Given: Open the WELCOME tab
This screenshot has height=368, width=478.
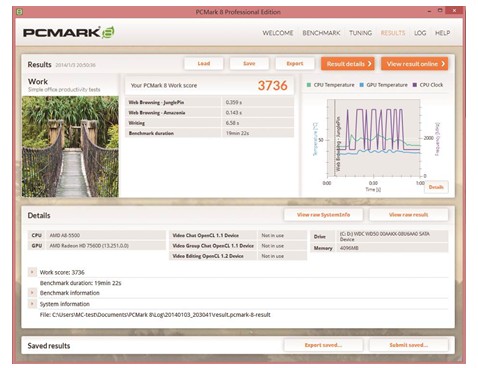Looking at the screenshot, I should click(x=278, y=33).
